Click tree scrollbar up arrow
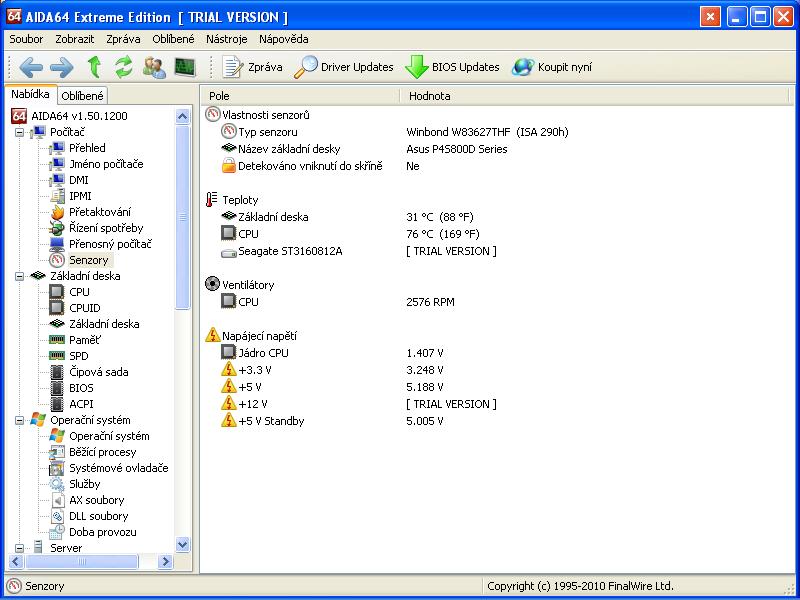This screenshot has width=800, height=600. (183, 116)
